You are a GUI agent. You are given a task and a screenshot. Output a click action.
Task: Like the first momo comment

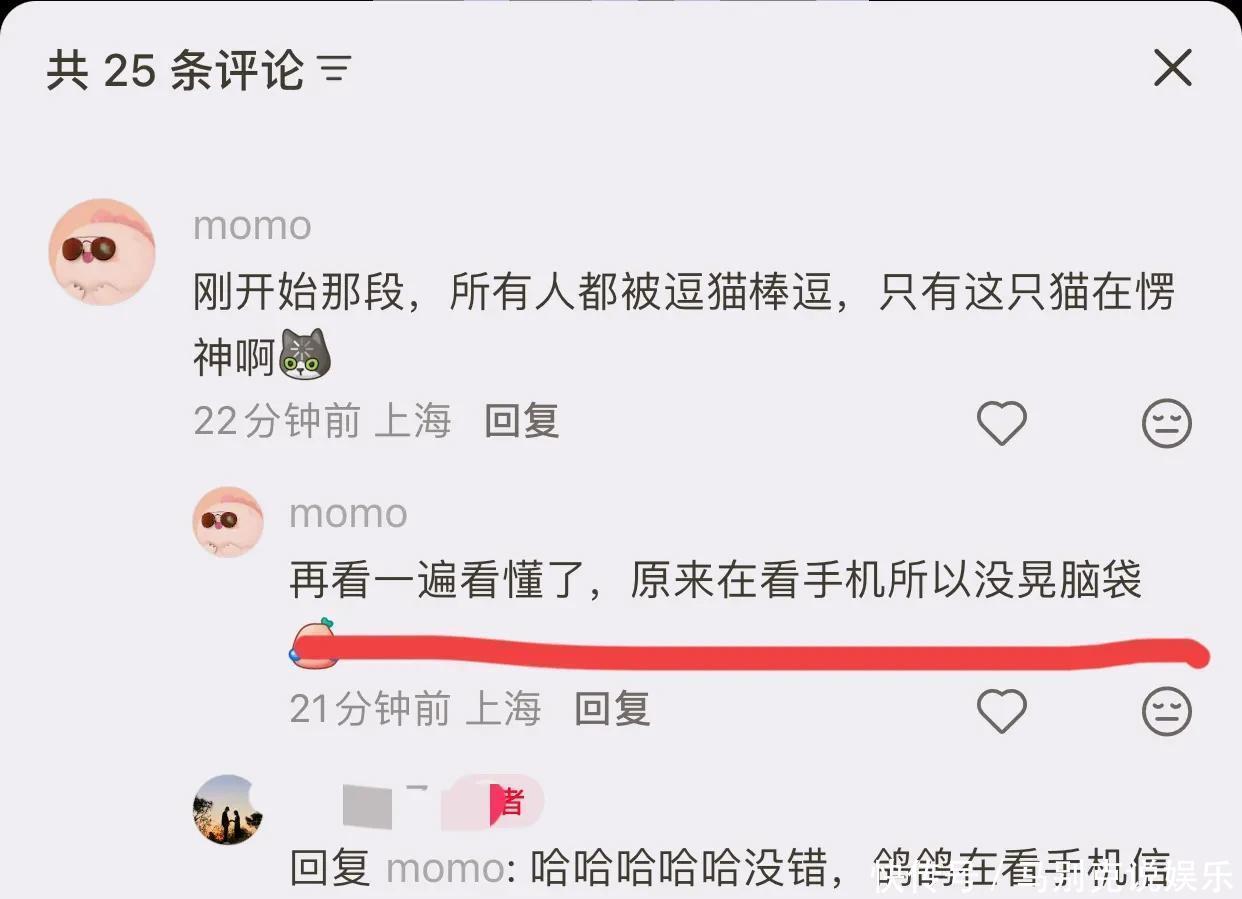pyautogui.click(x=1001, y=423)
